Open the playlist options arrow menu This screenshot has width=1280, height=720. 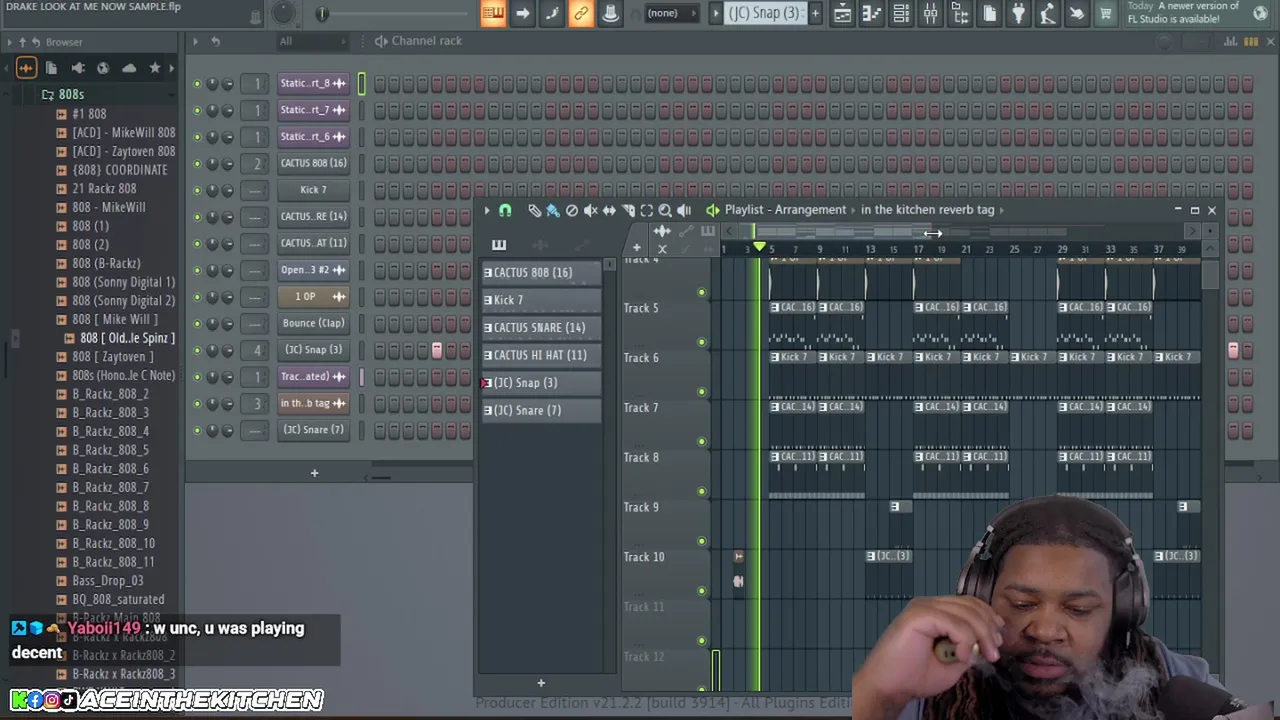(x=486, y=210)
